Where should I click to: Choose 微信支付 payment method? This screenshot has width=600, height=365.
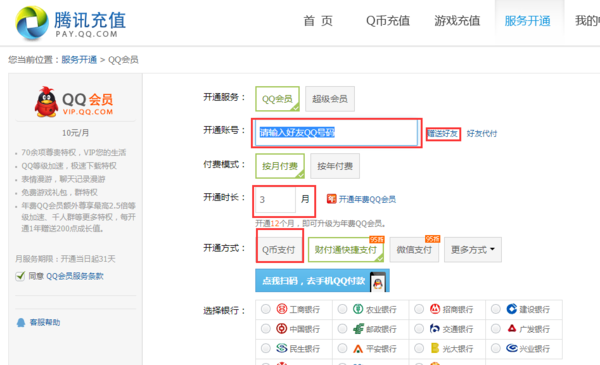414,249
